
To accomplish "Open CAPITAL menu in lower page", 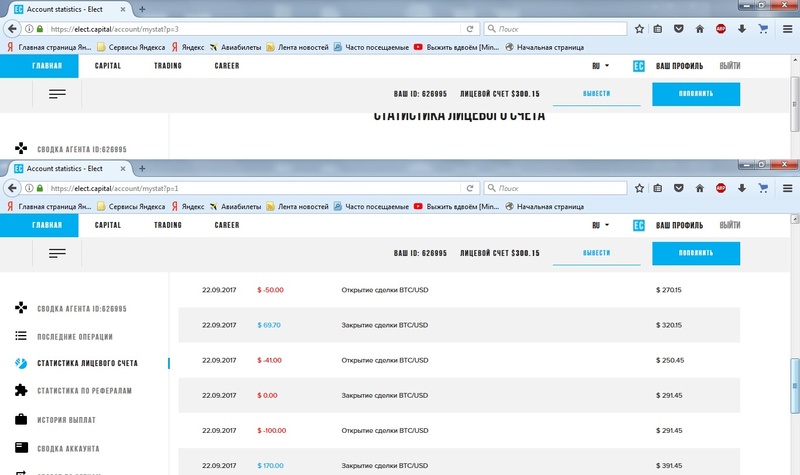I will [x=108, y=225].
